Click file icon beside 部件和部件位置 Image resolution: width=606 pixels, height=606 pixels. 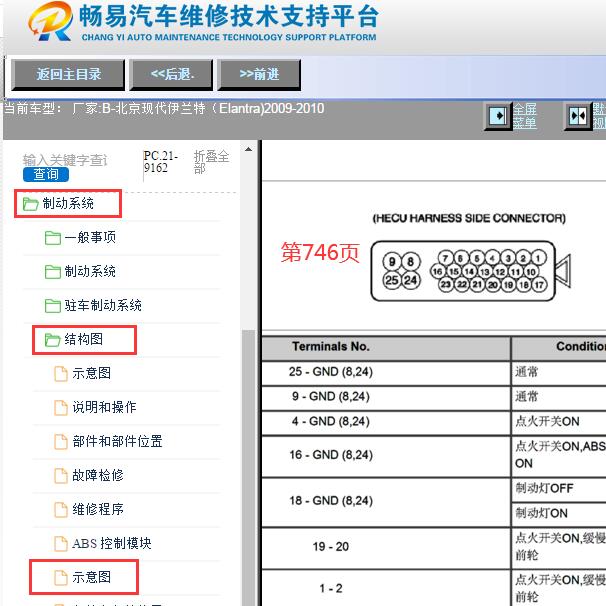pos(61,441)
